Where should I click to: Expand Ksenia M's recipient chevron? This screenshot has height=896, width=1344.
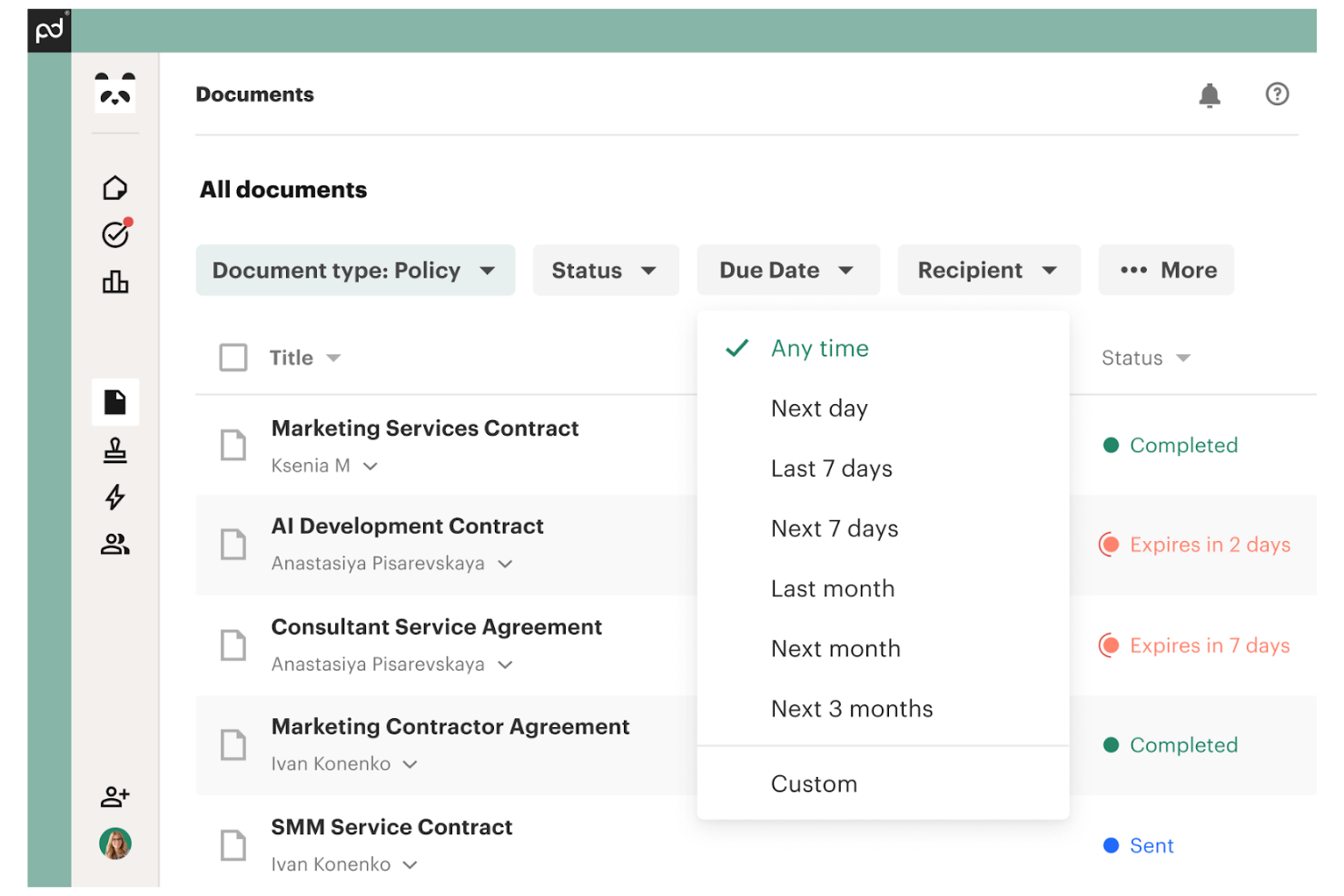coord(370,466)
